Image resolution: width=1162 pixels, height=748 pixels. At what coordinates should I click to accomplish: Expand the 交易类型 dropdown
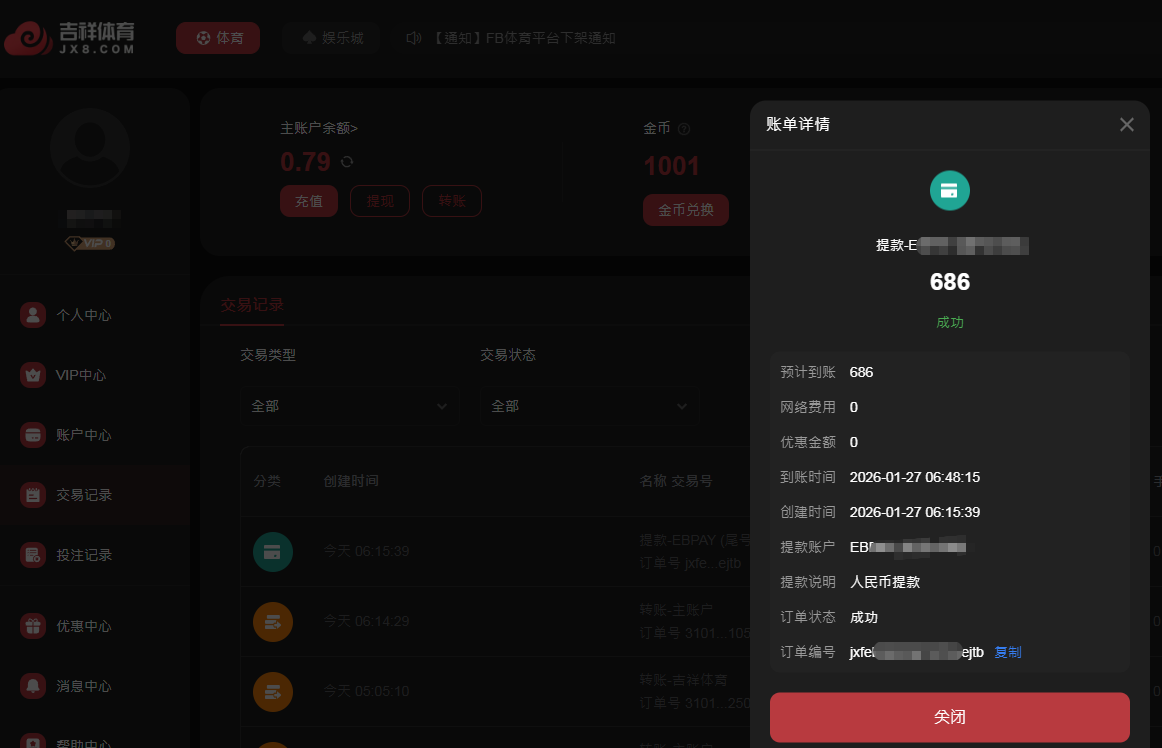point(350,407)
